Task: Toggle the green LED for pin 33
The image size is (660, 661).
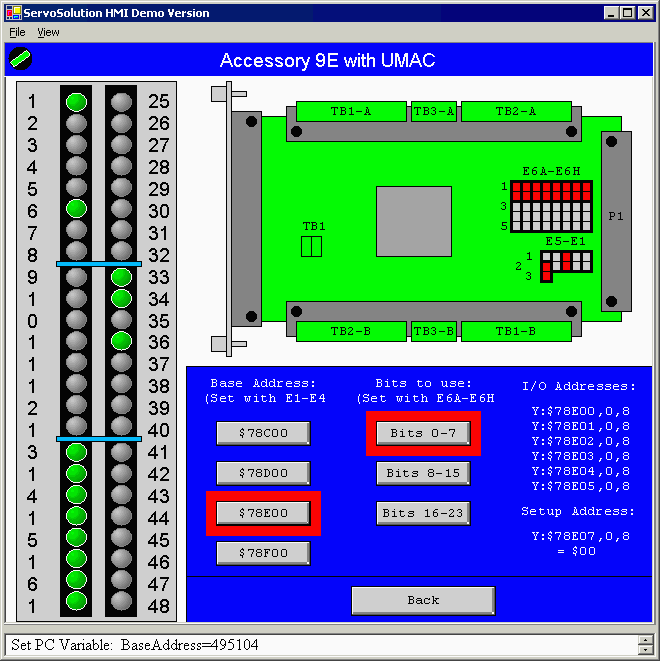Action: [122, 277]
